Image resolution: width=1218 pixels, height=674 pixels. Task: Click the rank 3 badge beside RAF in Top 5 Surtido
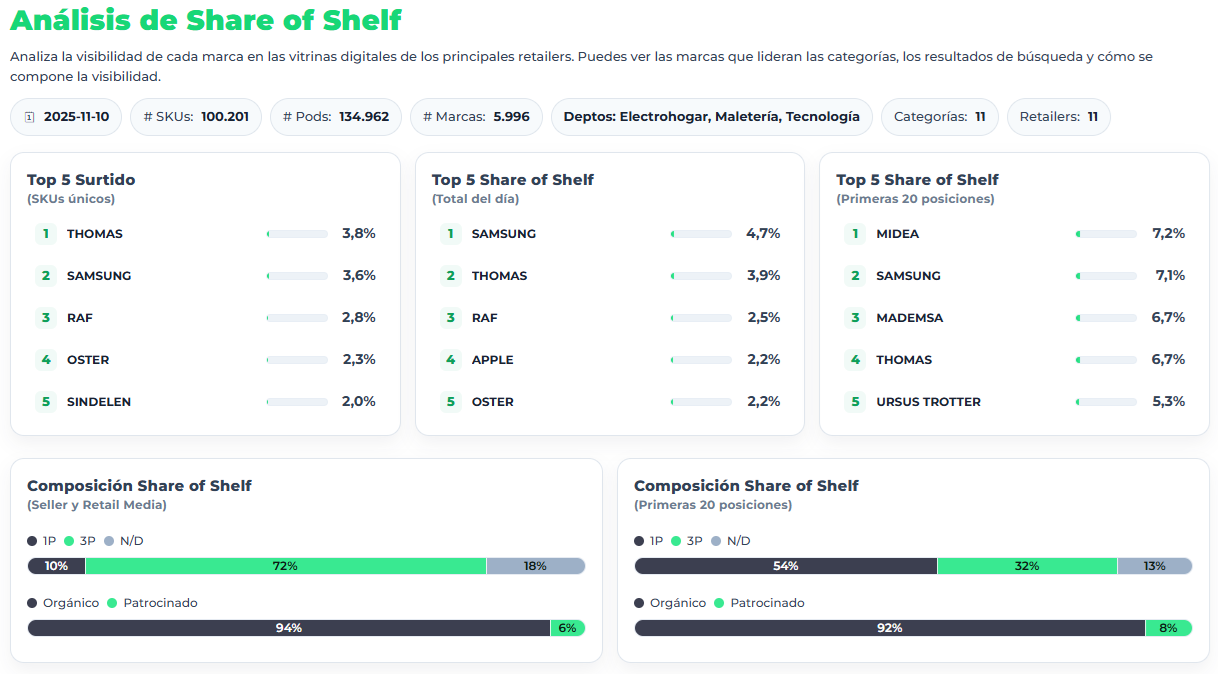tap(46, 317)
